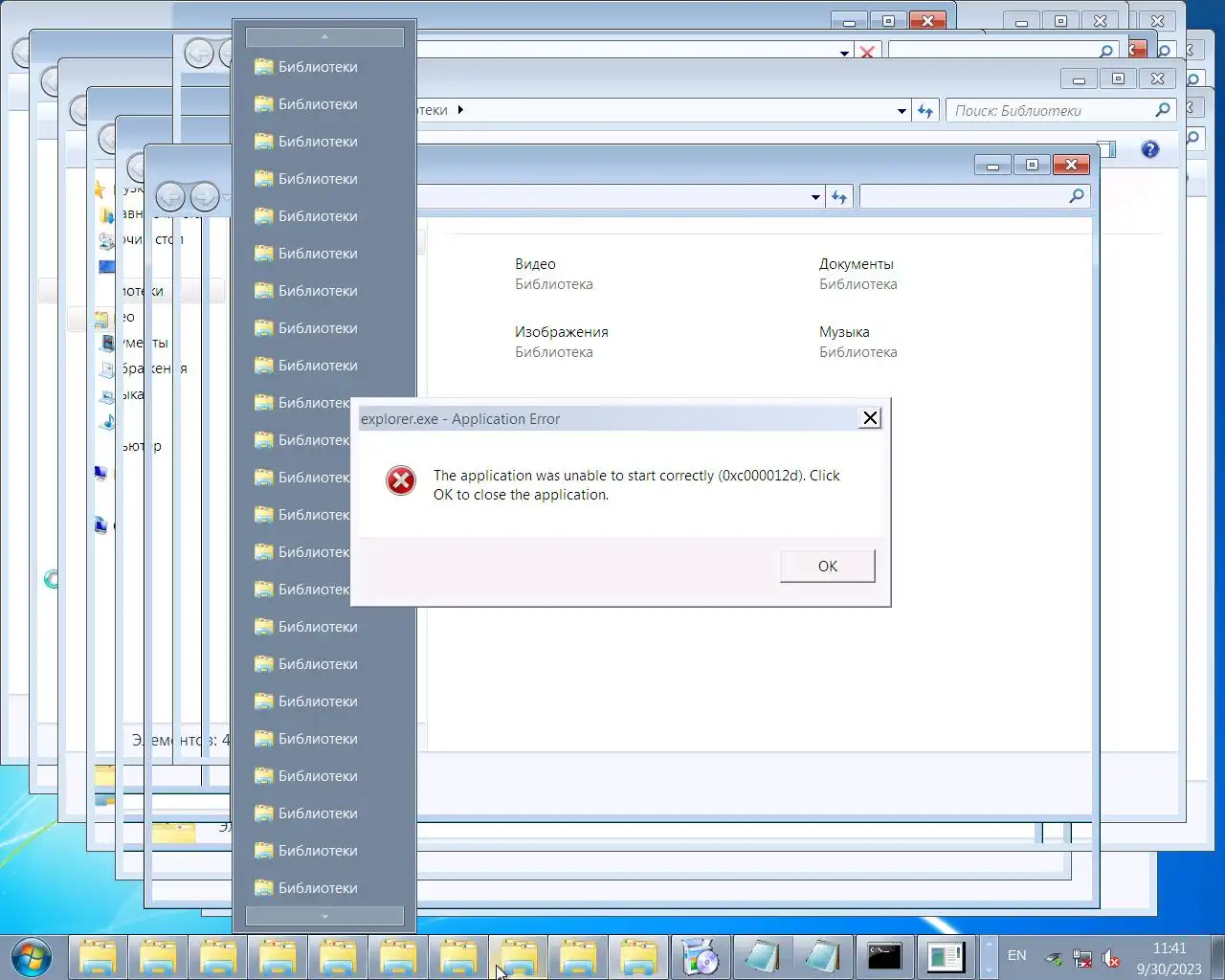Select the Computer icon in rear navigation pane
This screenshot has width=1225, height=980.
[100, 473]
